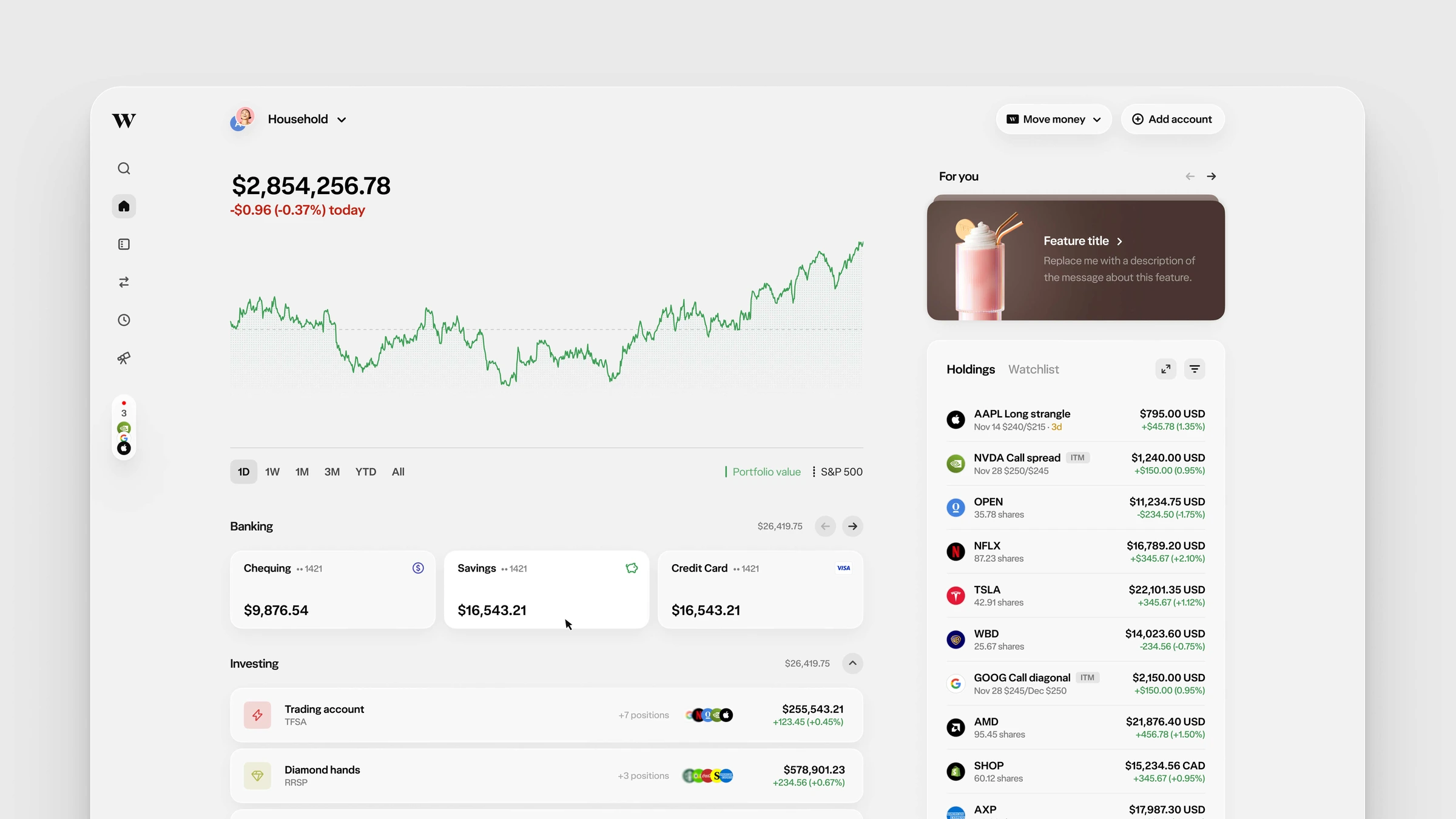Open the Trading account TFSA row

coord(547,715)
